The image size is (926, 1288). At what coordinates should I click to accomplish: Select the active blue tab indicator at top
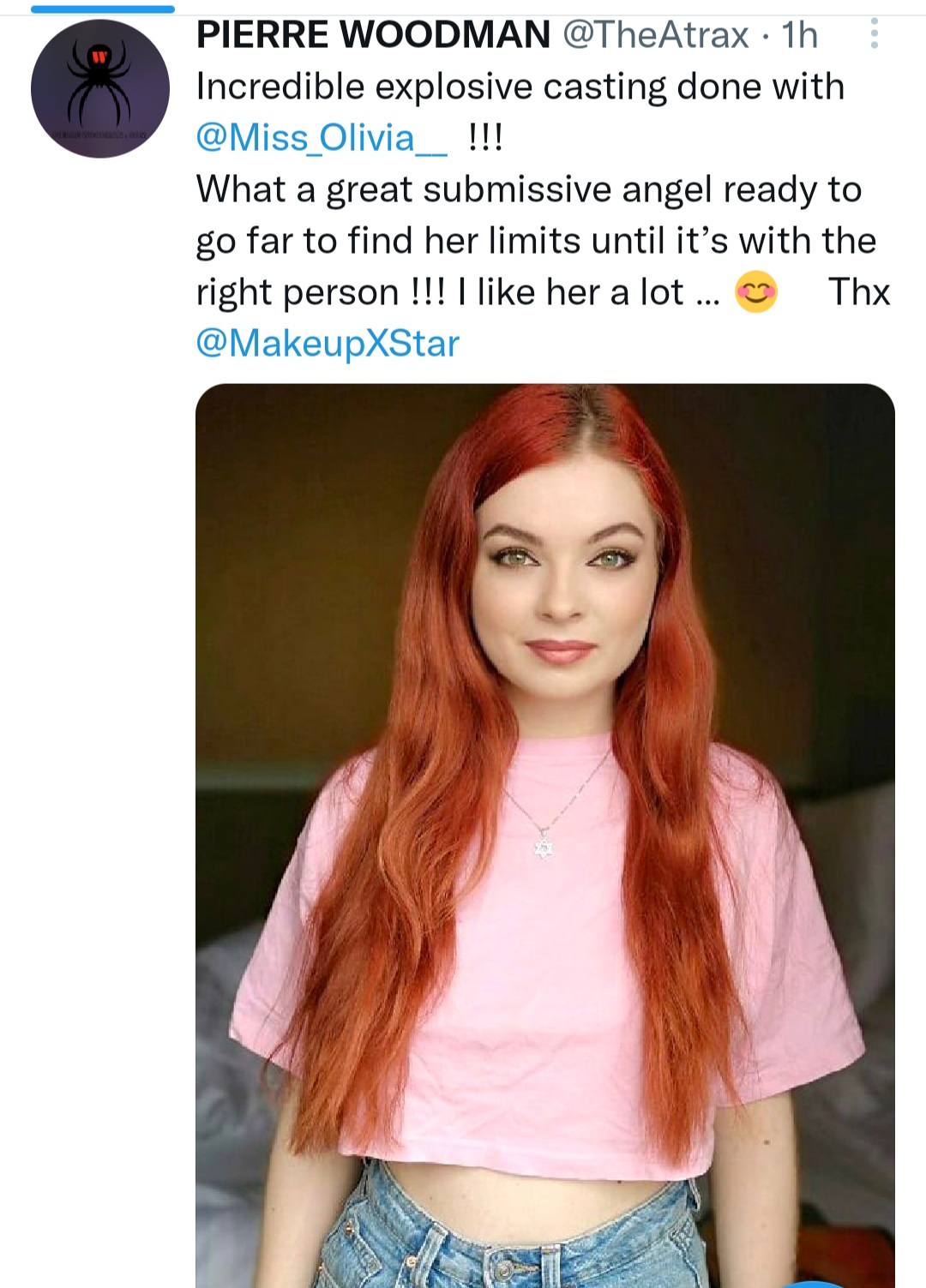(102, 9)
